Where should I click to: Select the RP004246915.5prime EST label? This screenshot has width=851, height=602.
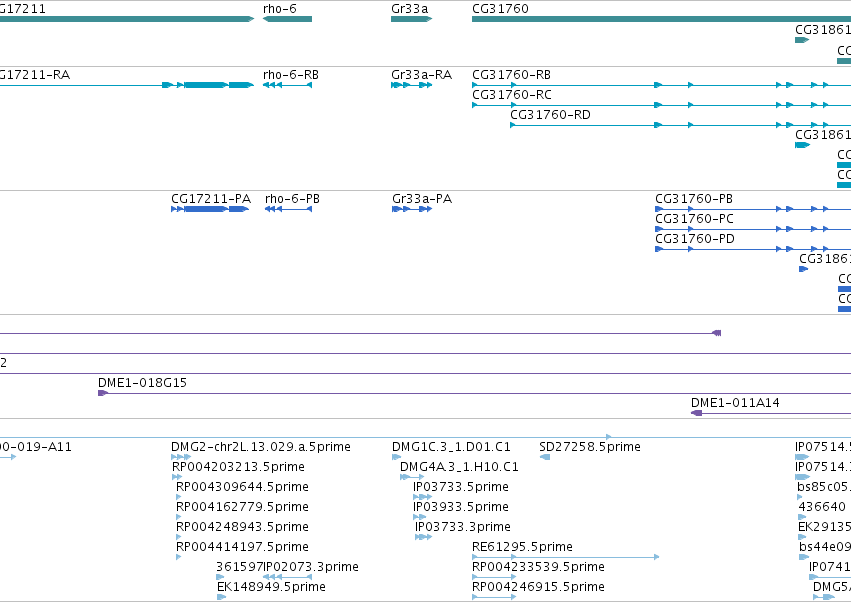(538, 588)
